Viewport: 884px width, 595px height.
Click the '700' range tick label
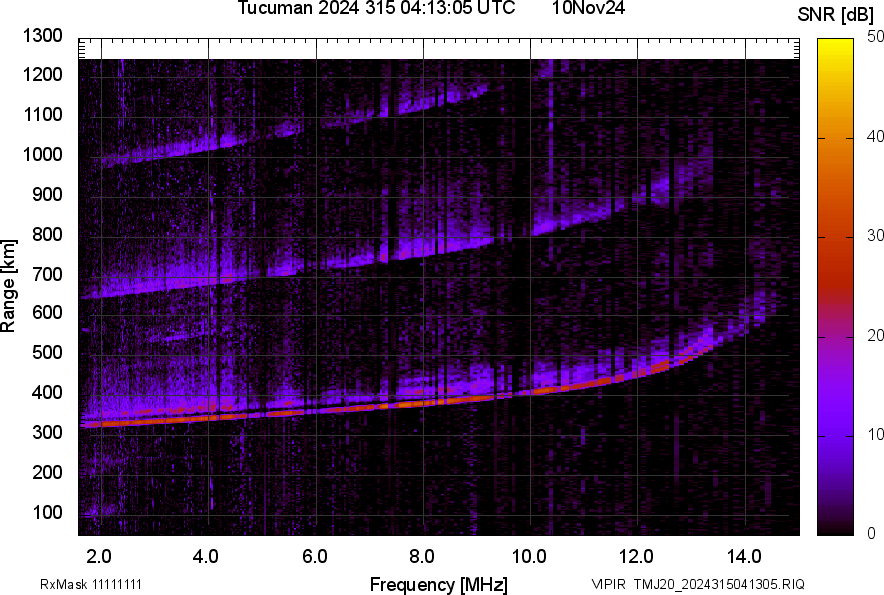tap(47, 274)
